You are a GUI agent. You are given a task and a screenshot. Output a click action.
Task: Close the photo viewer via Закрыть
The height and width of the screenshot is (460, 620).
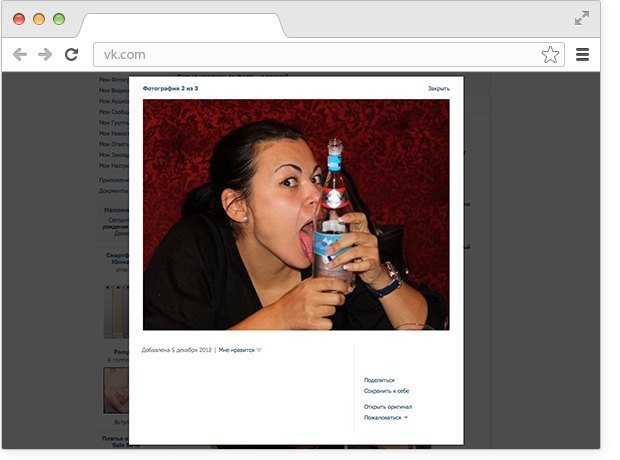click(x=439, y=89)
